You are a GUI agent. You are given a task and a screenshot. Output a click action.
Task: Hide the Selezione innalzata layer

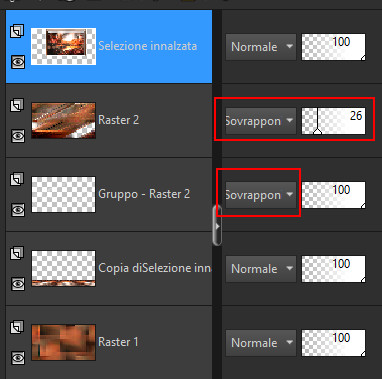point(18,62)
